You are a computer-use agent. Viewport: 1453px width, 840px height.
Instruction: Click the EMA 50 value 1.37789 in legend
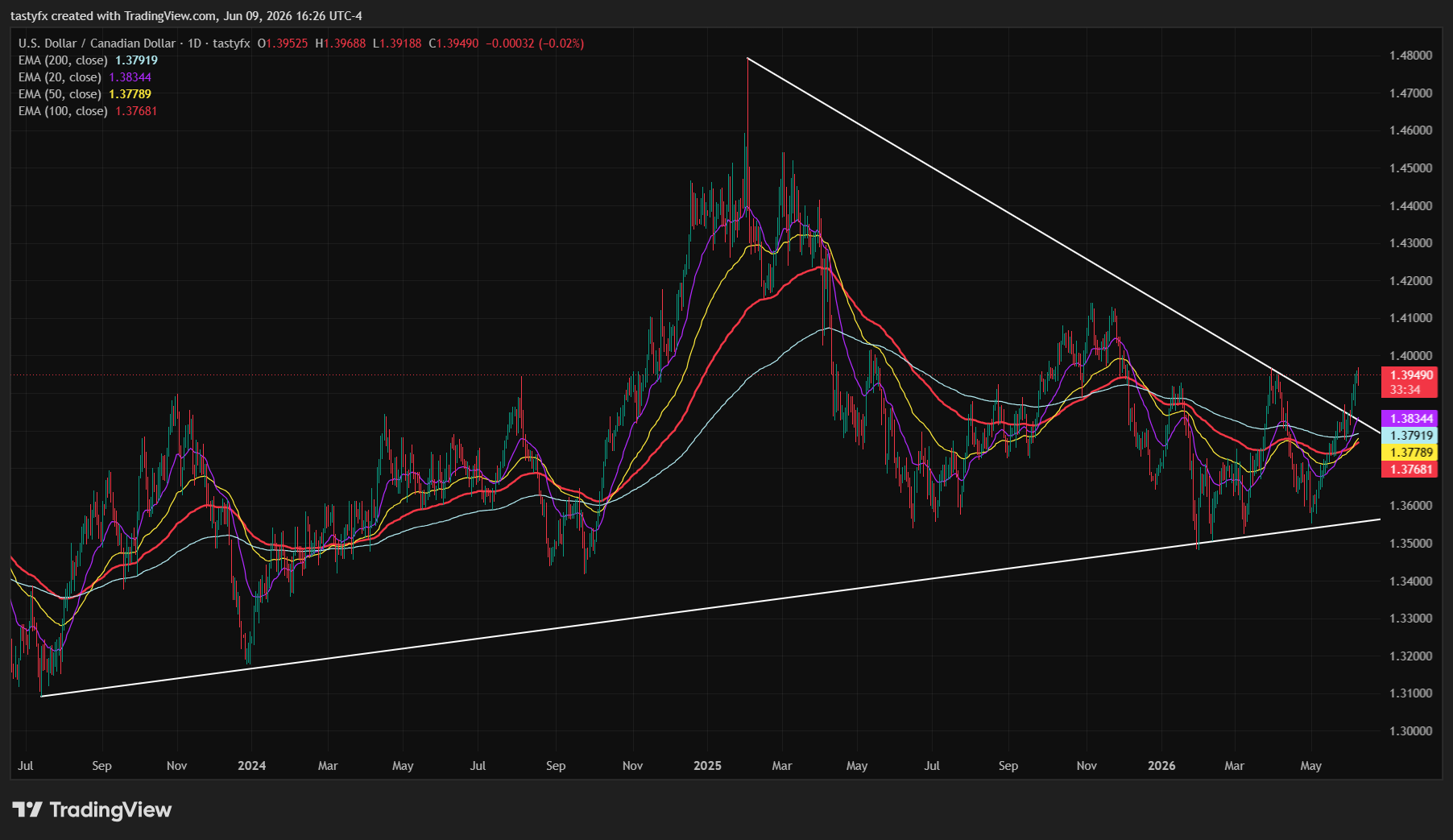[130, 94]
